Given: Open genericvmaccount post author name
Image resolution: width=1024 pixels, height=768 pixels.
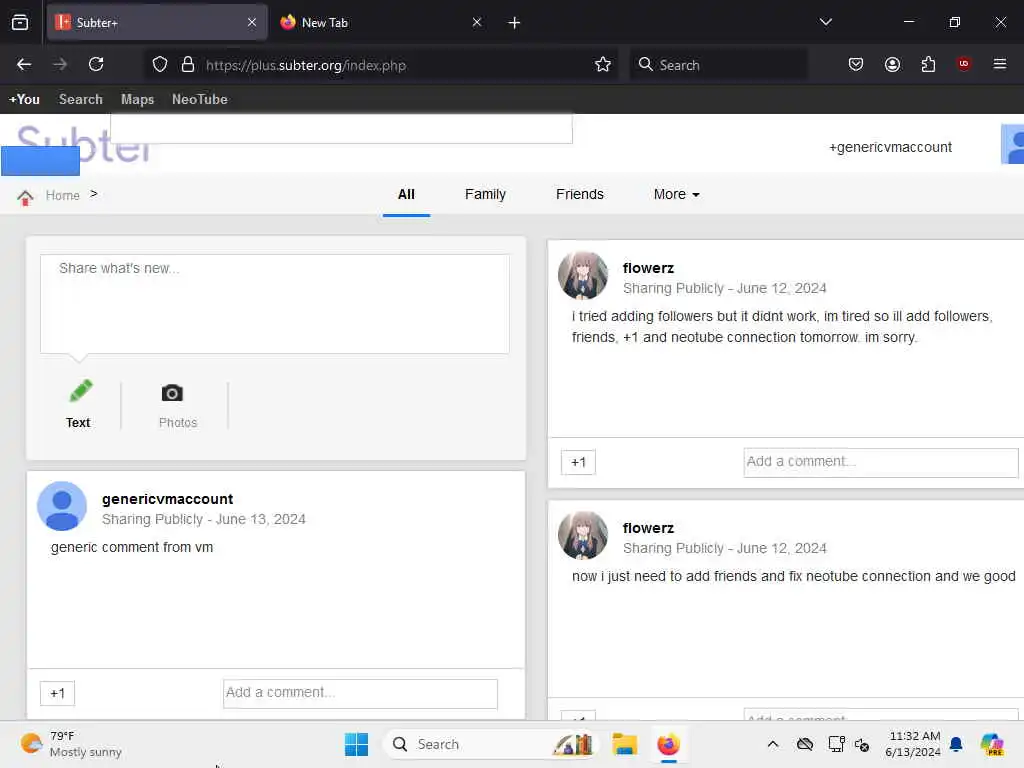Looking at the screenshot, I should click(167, 499).
